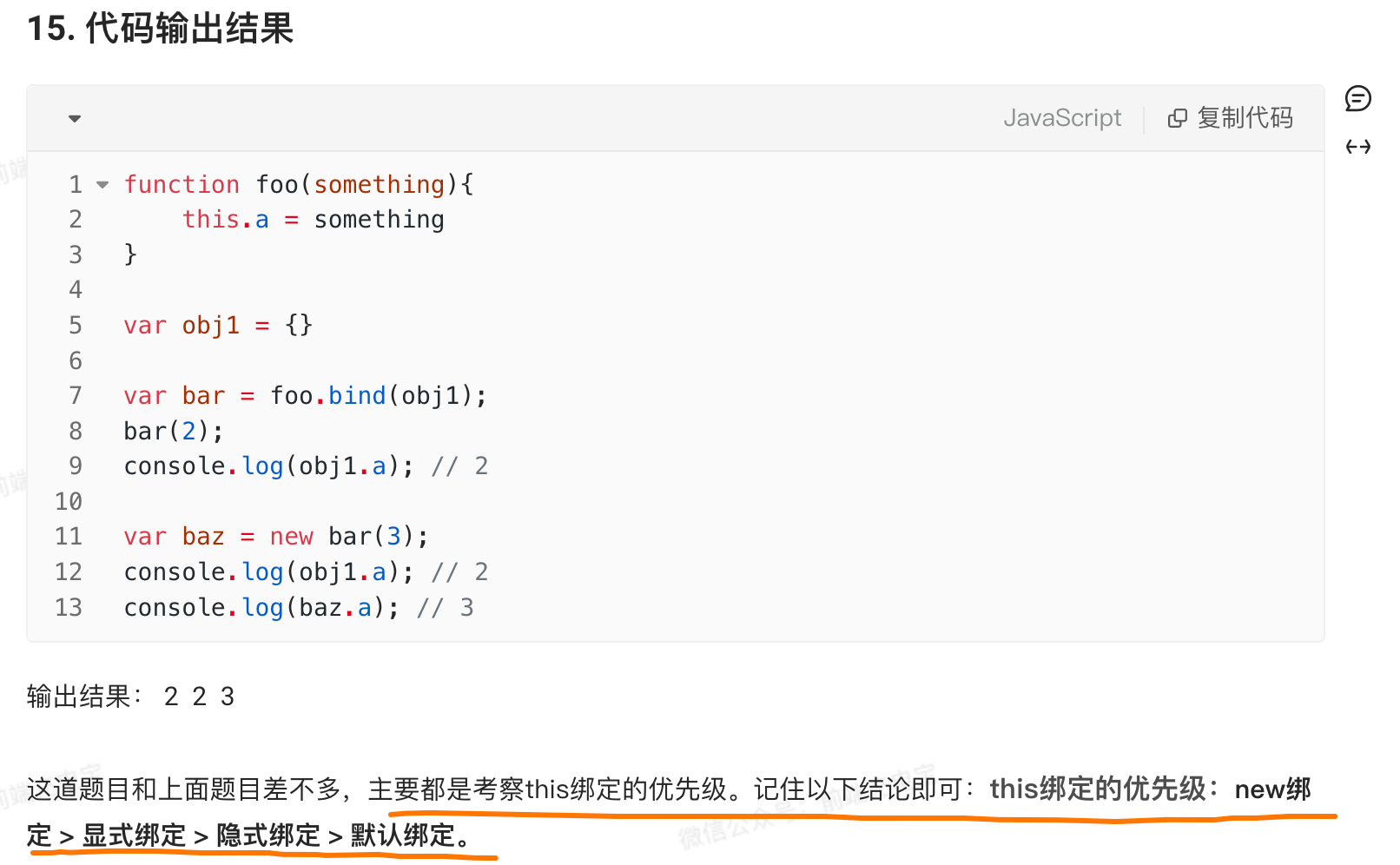The height and width of the screenshot is (865, 1400).
Task: Click the horizontal expand-width arrows icon
Action: point(1357,147)
